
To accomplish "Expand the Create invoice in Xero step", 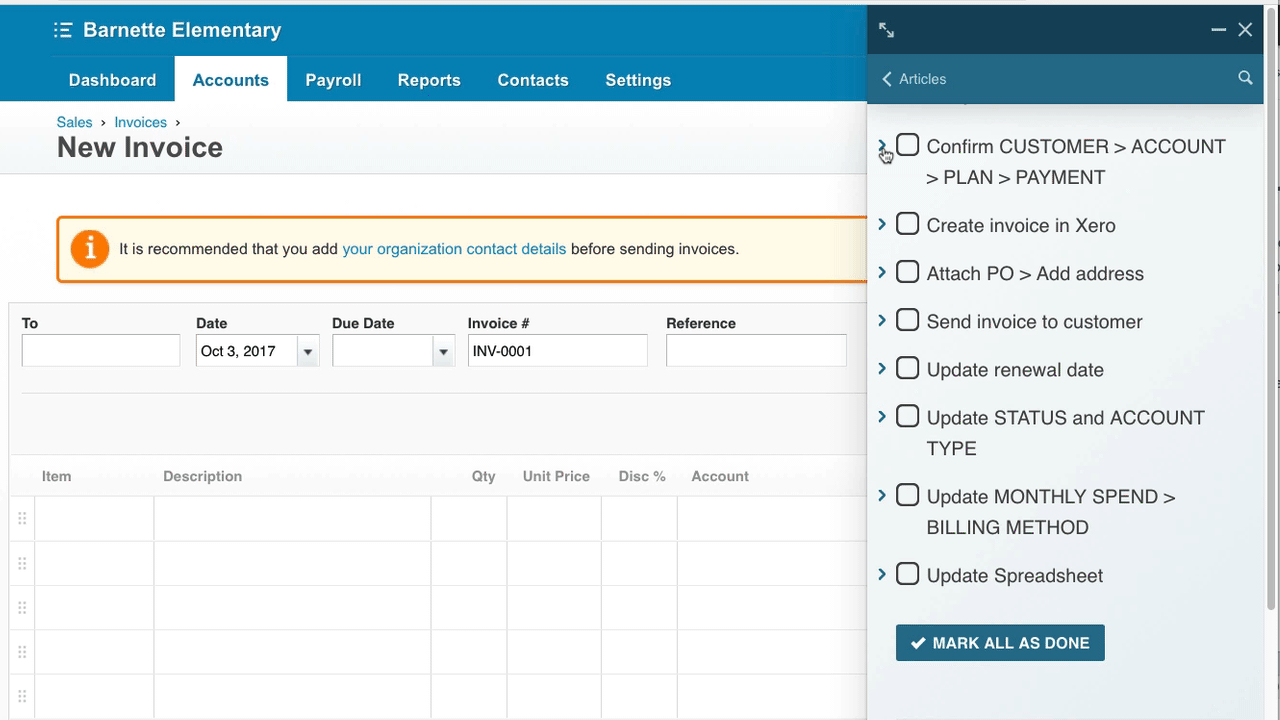I will tap(882, 224).
